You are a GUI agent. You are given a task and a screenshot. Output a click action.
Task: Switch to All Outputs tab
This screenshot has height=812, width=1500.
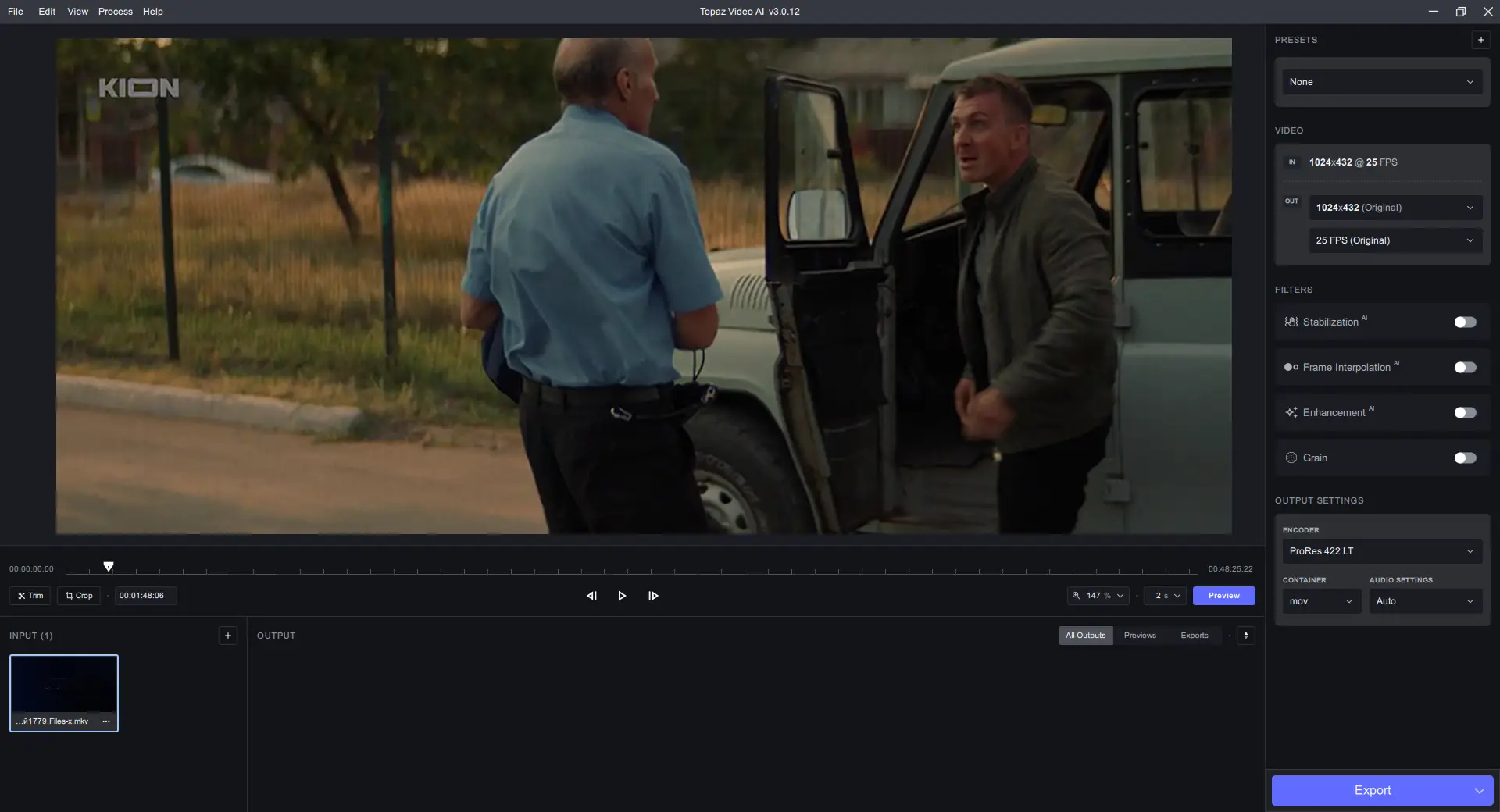1086,636
